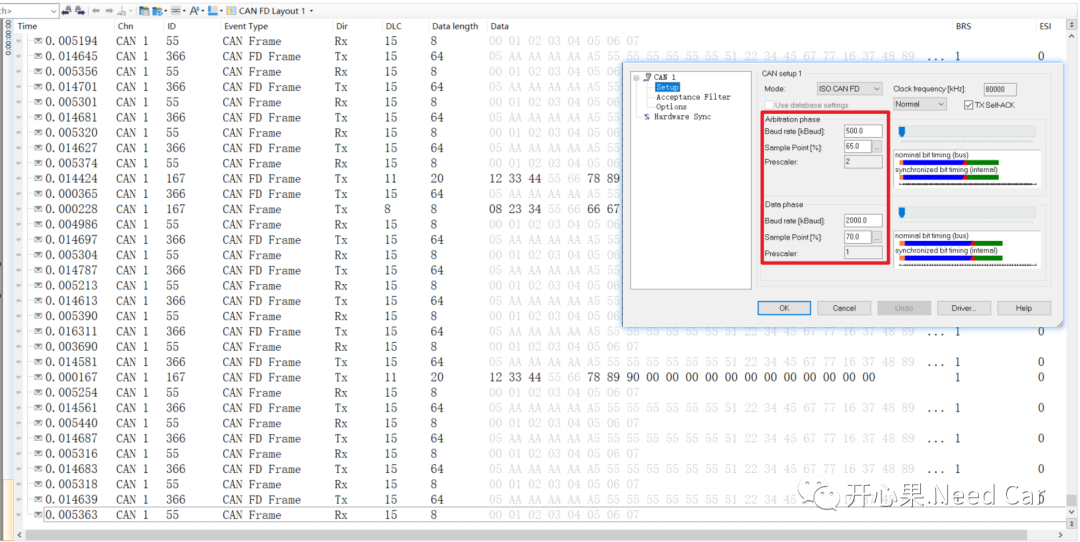
Task: Click the Hardware Sync icon in setup tree
Action: tap(647, 117)
